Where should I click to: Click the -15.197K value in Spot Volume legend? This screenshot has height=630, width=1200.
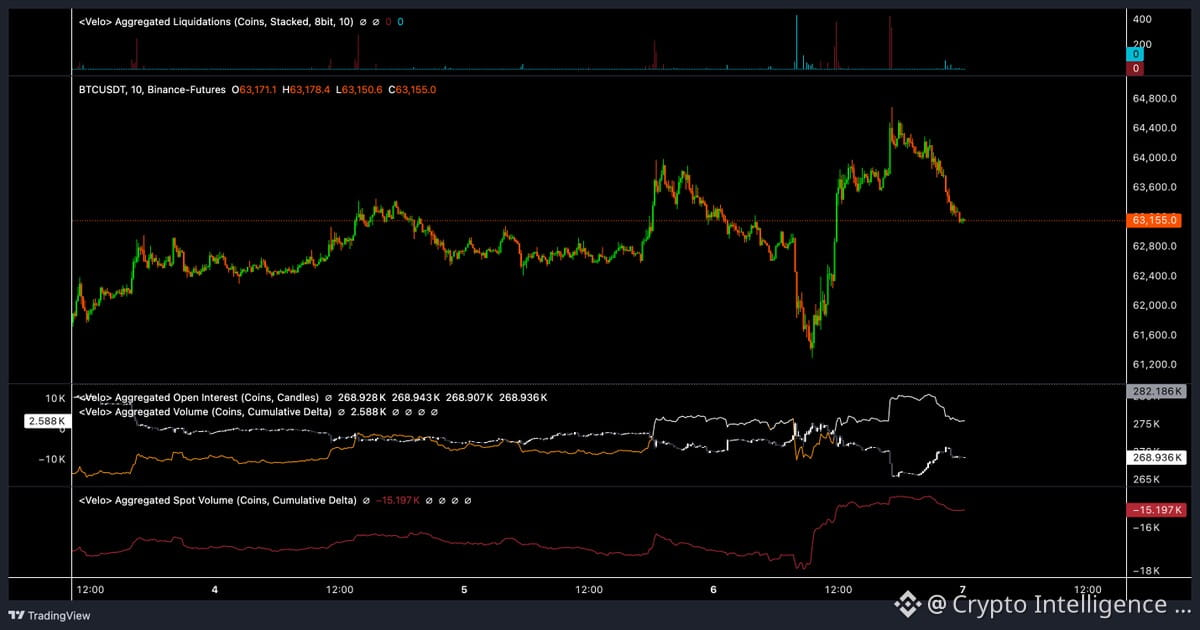(397, 499)
